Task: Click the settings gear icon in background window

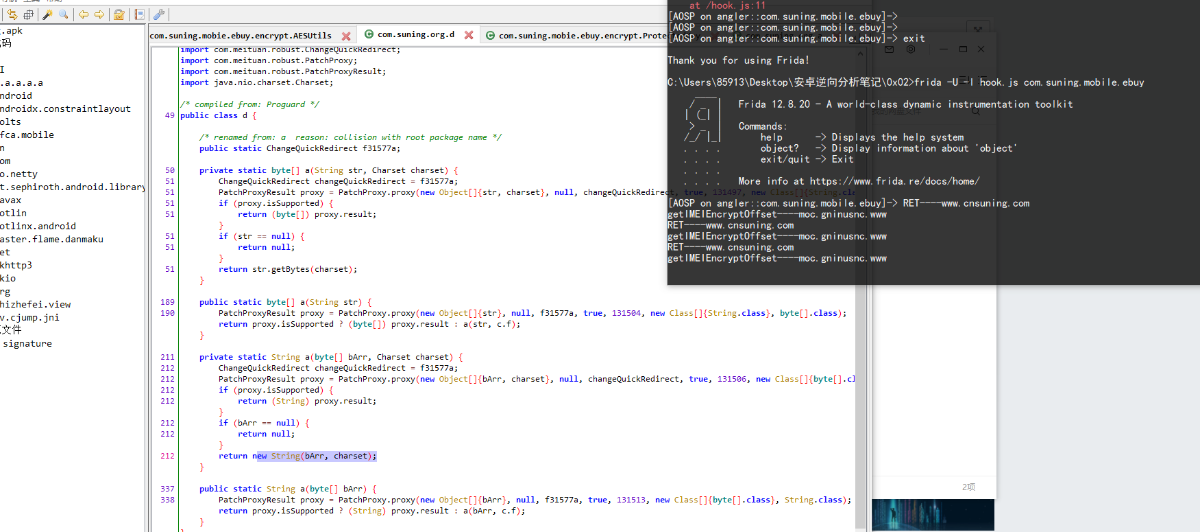Action: coord(911,49)
